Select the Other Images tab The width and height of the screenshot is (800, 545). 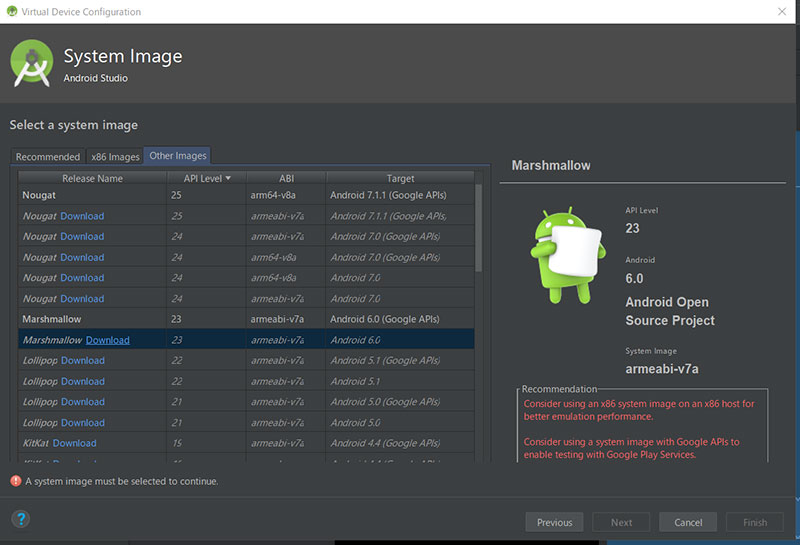177,156
